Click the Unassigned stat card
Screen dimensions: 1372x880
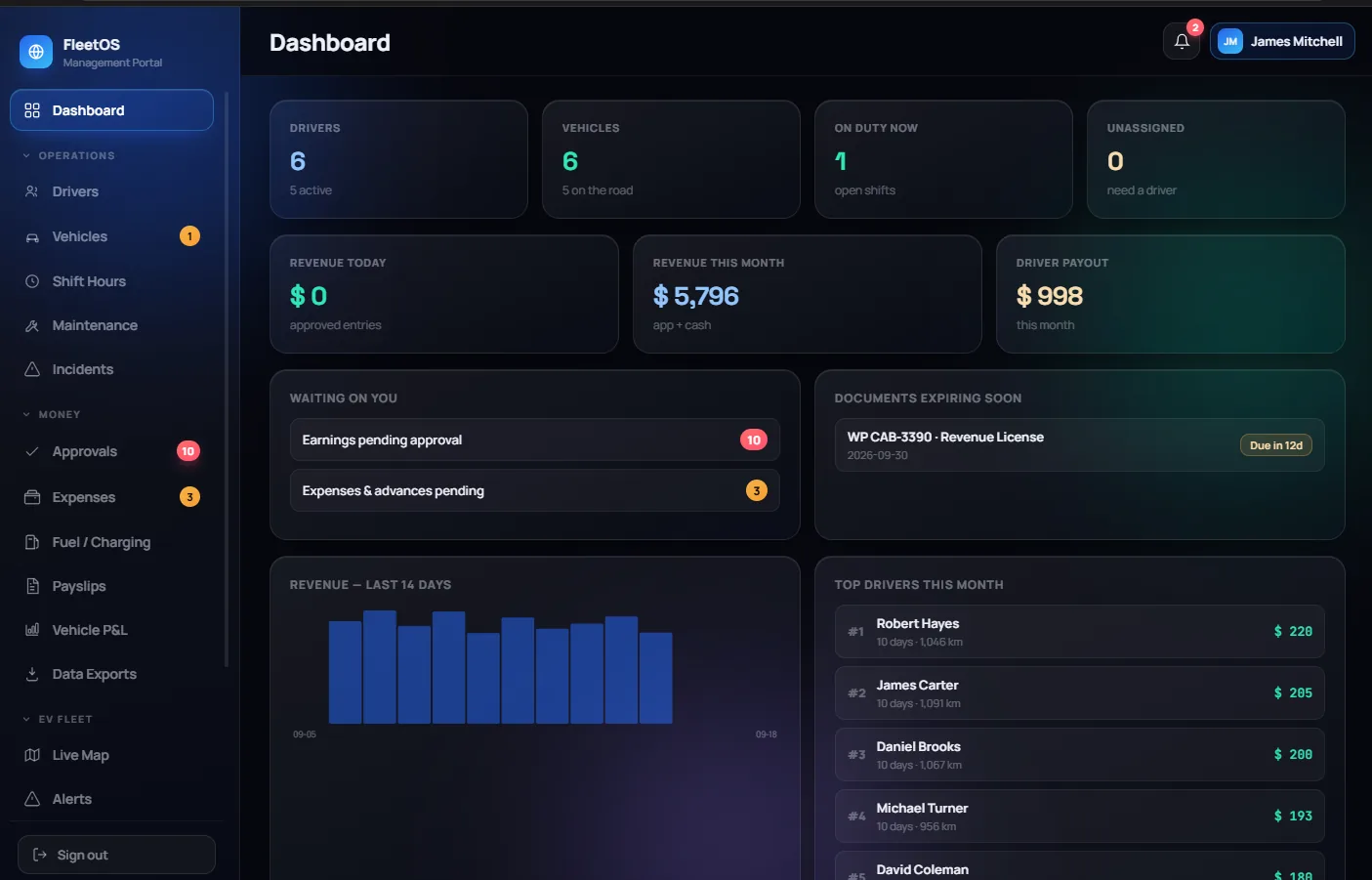[x=1216, y=159]
